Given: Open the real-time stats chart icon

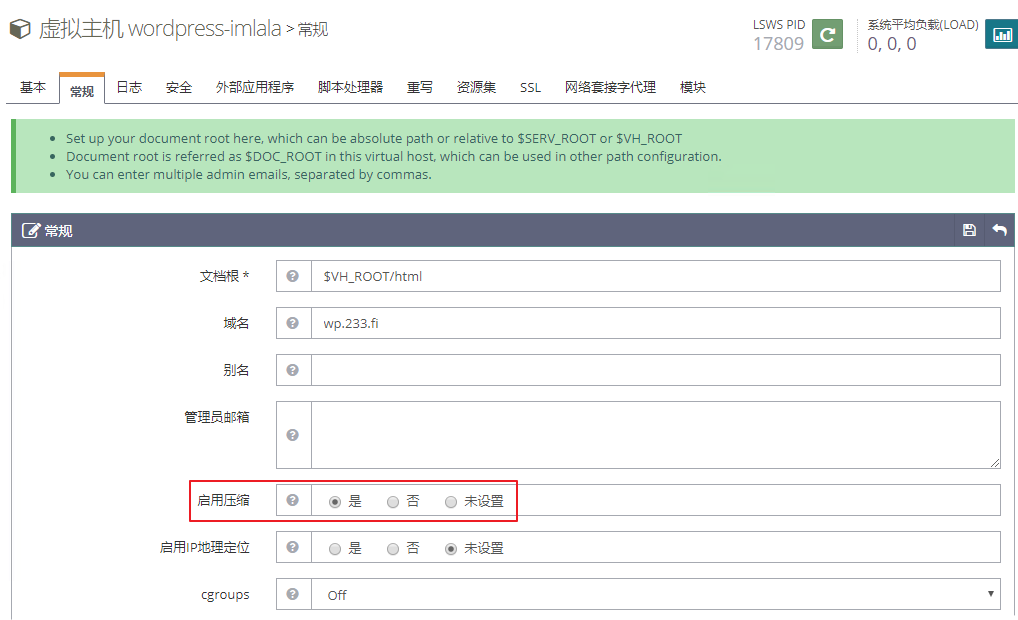Looking at the screenshot, I should tap(1002, 34).
